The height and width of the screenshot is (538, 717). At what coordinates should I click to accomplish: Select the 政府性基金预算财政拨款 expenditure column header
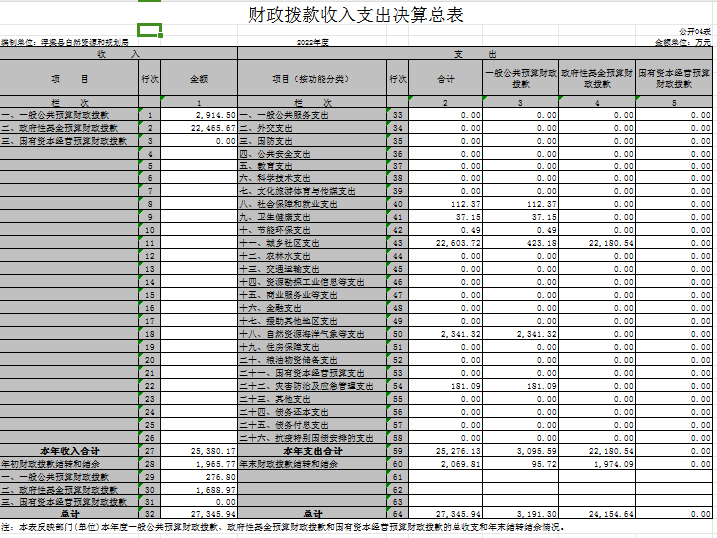597,79
